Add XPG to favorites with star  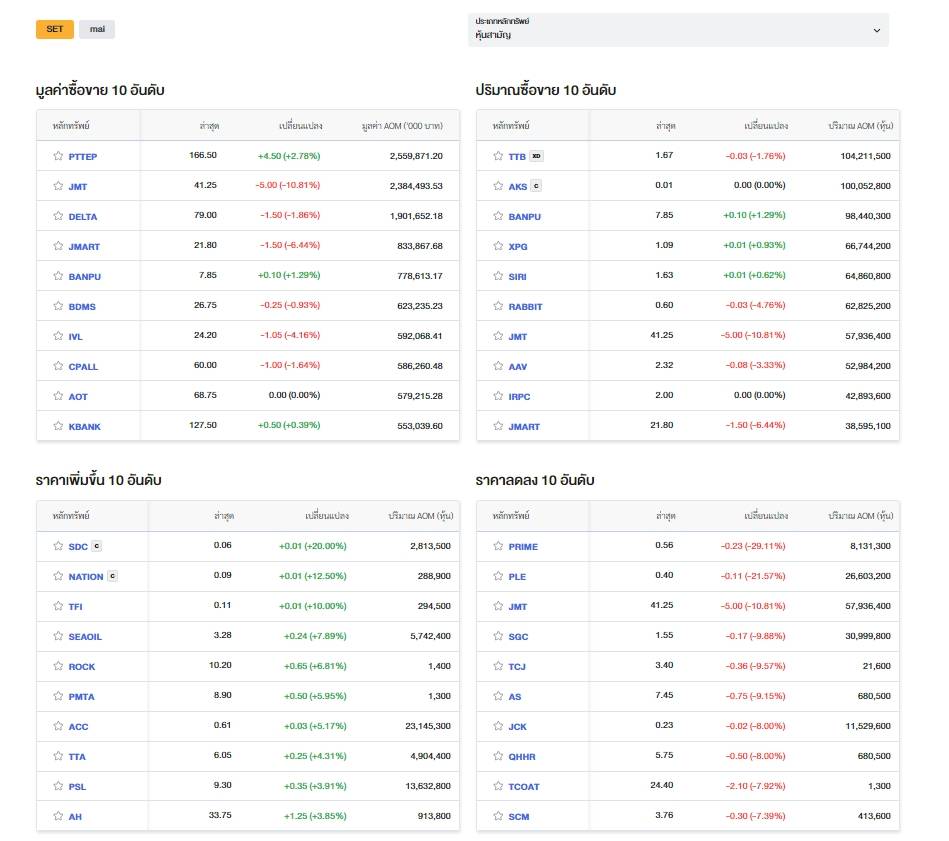[x=498, y=246]
